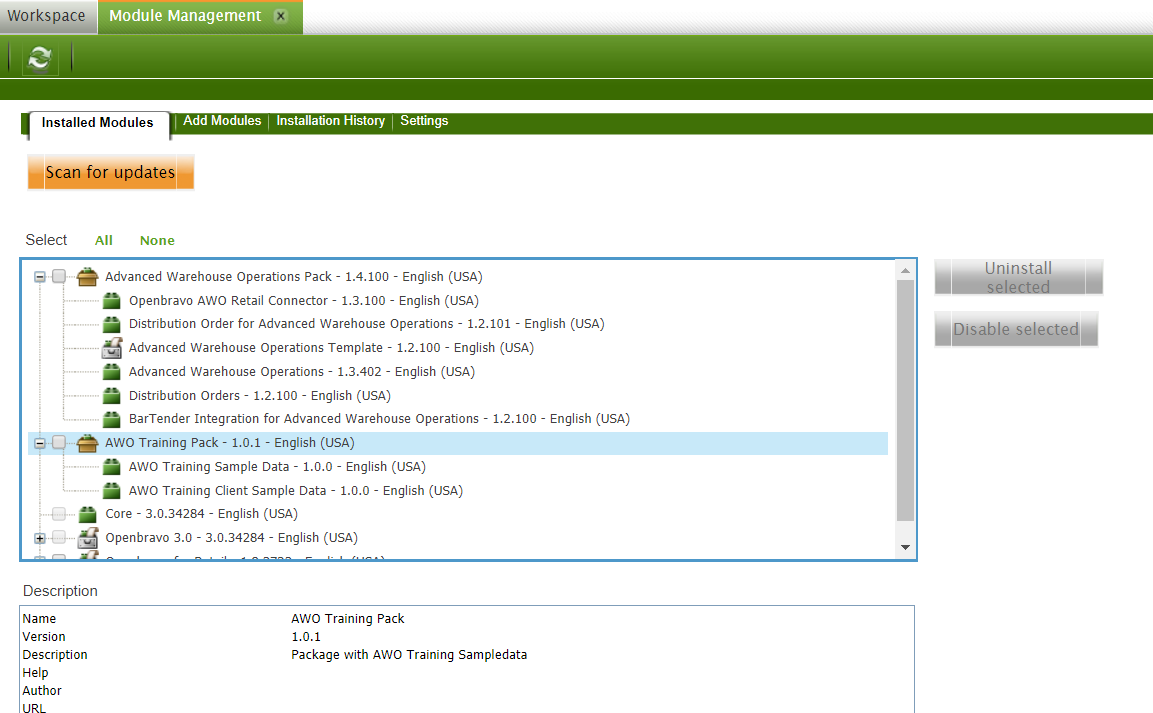Click the None selection link
Viewport: 1153px width, 713px height.
(157, 240)
